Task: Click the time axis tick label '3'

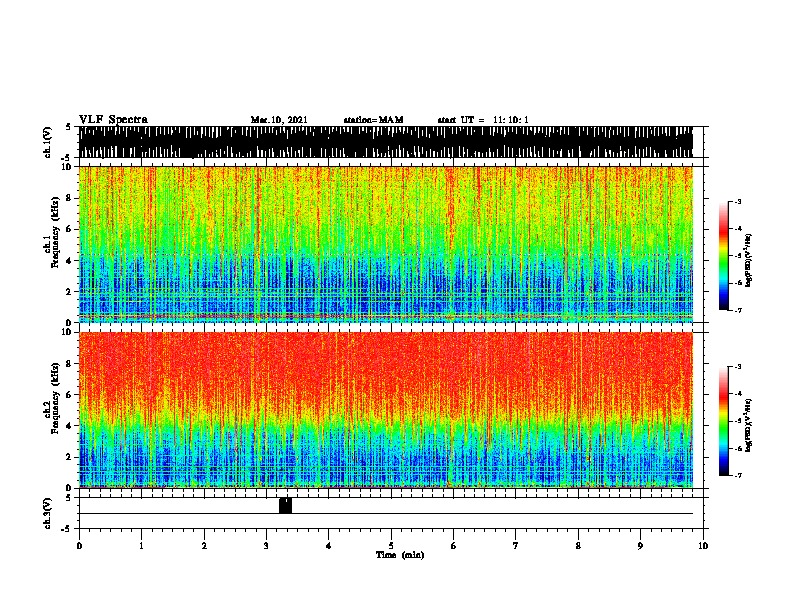Action: [x=266, y=545]
